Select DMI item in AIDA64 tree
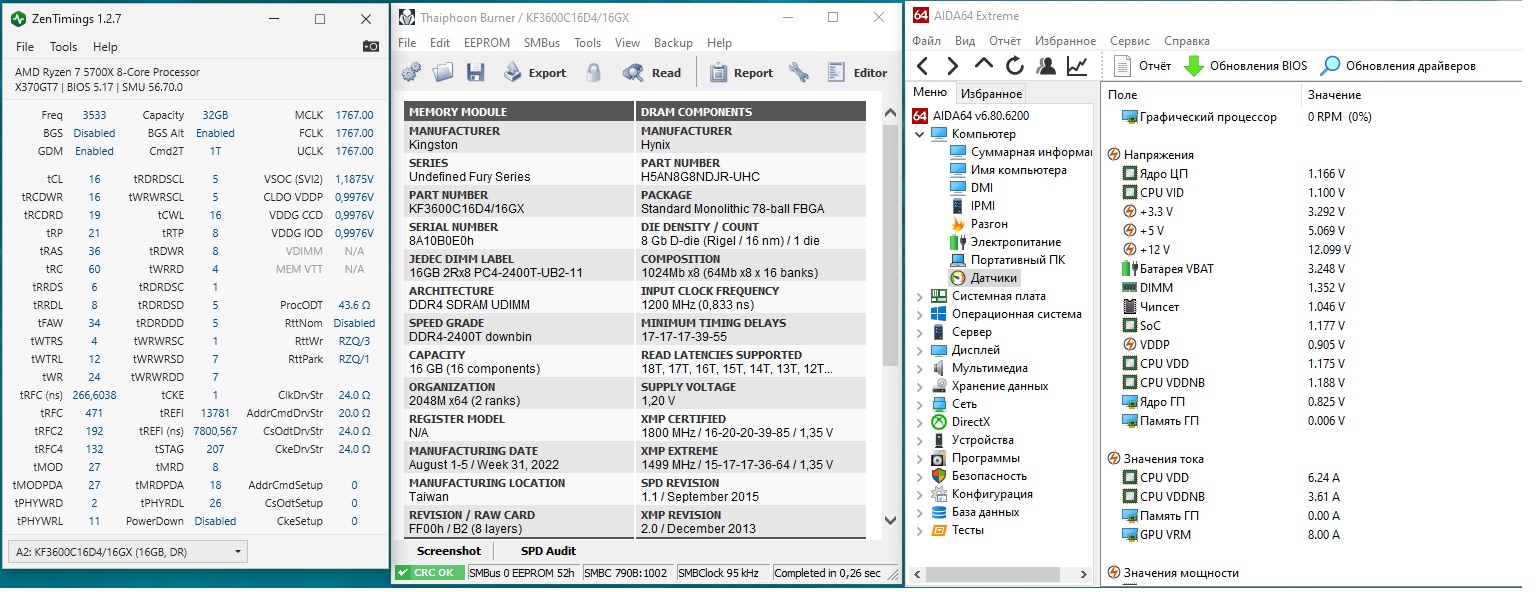 [971, 188]
